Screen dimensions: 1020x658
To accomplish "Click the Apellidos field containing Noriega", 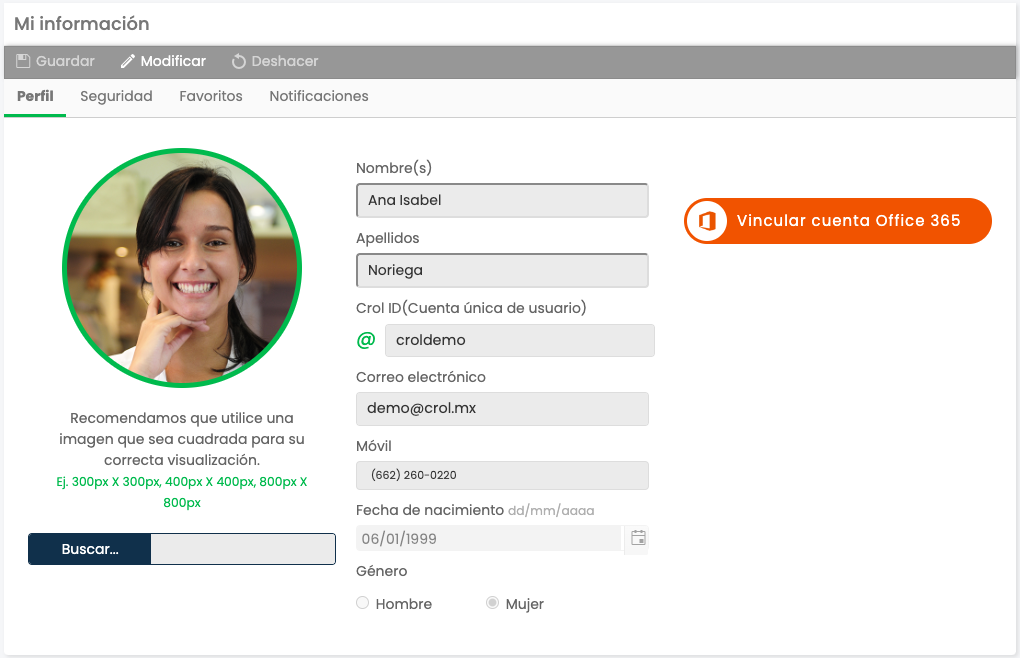I will (x=502, y=270).
